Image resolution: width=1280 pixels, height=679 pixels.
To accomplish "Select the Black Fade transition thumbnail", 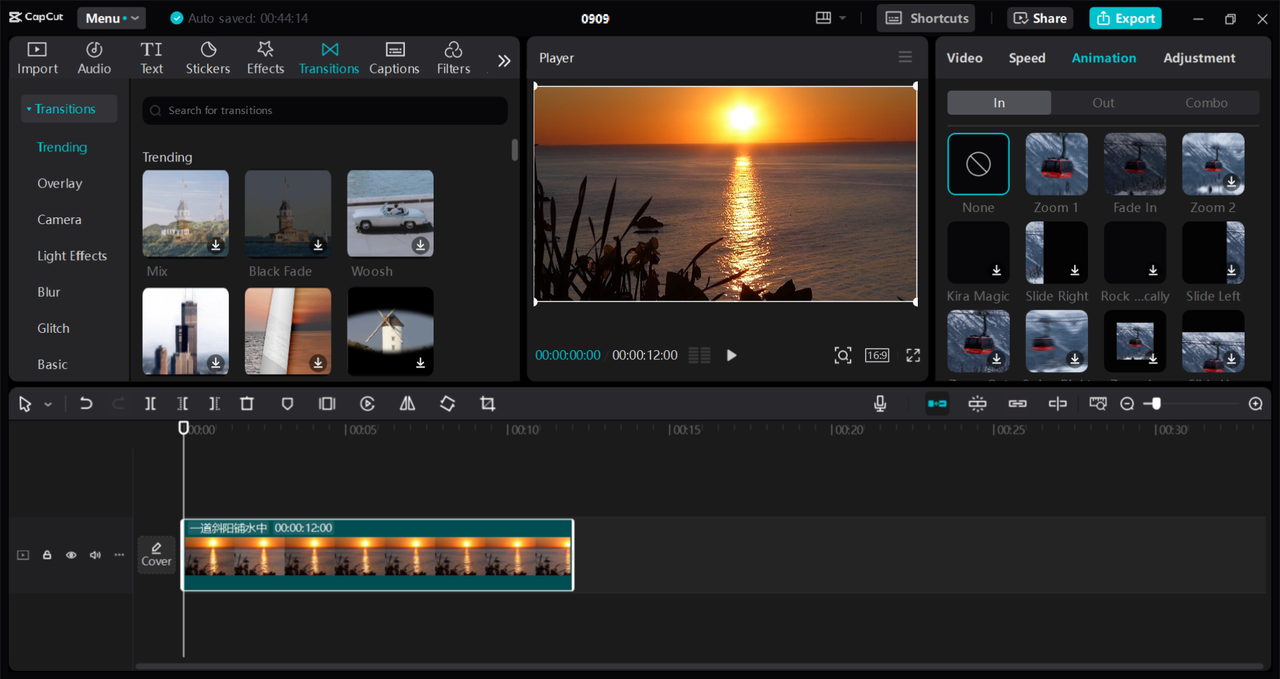I will (288, 213).
